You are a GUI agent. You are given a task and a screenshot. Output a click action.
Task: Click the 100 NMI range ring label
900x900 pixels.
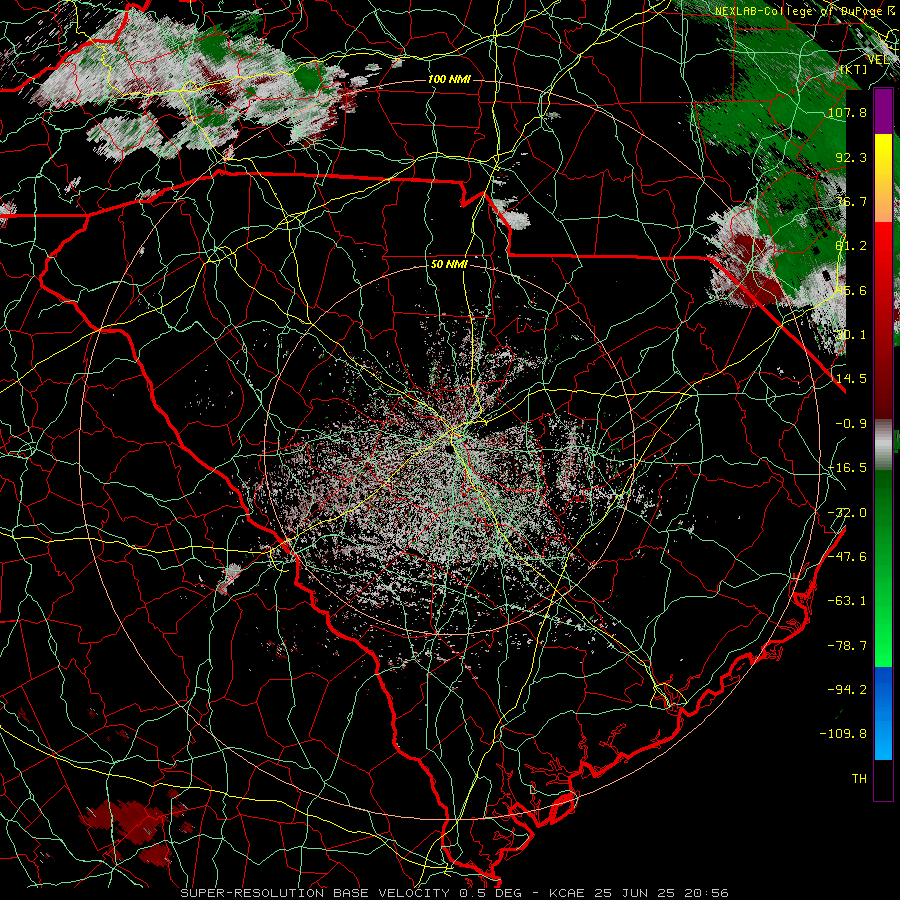pos(449,79)
